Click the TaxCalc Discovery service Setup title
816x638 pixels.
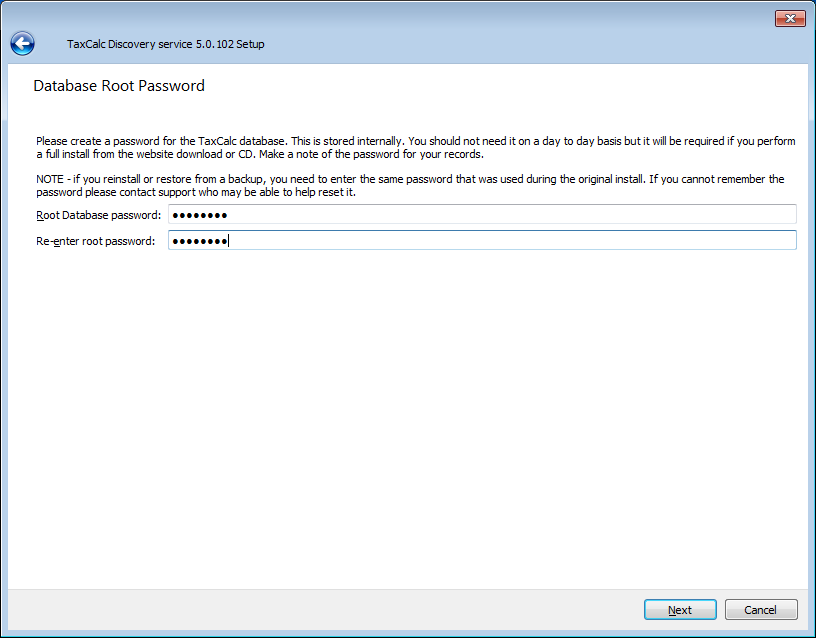click(x=165, y=44)
